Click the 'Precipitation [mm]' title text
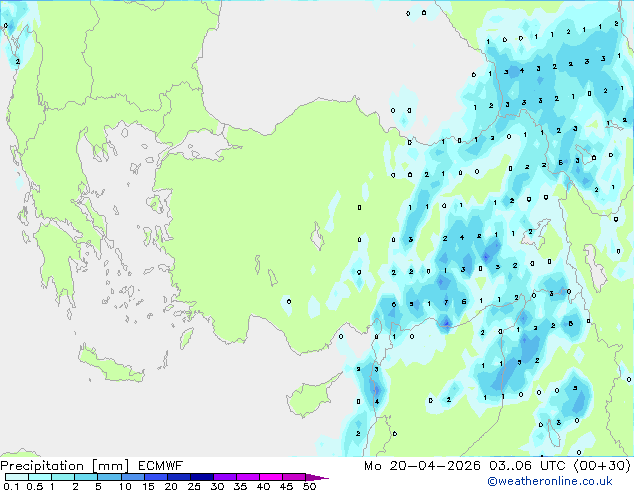The image size is (634, 490). coord(65,466)
